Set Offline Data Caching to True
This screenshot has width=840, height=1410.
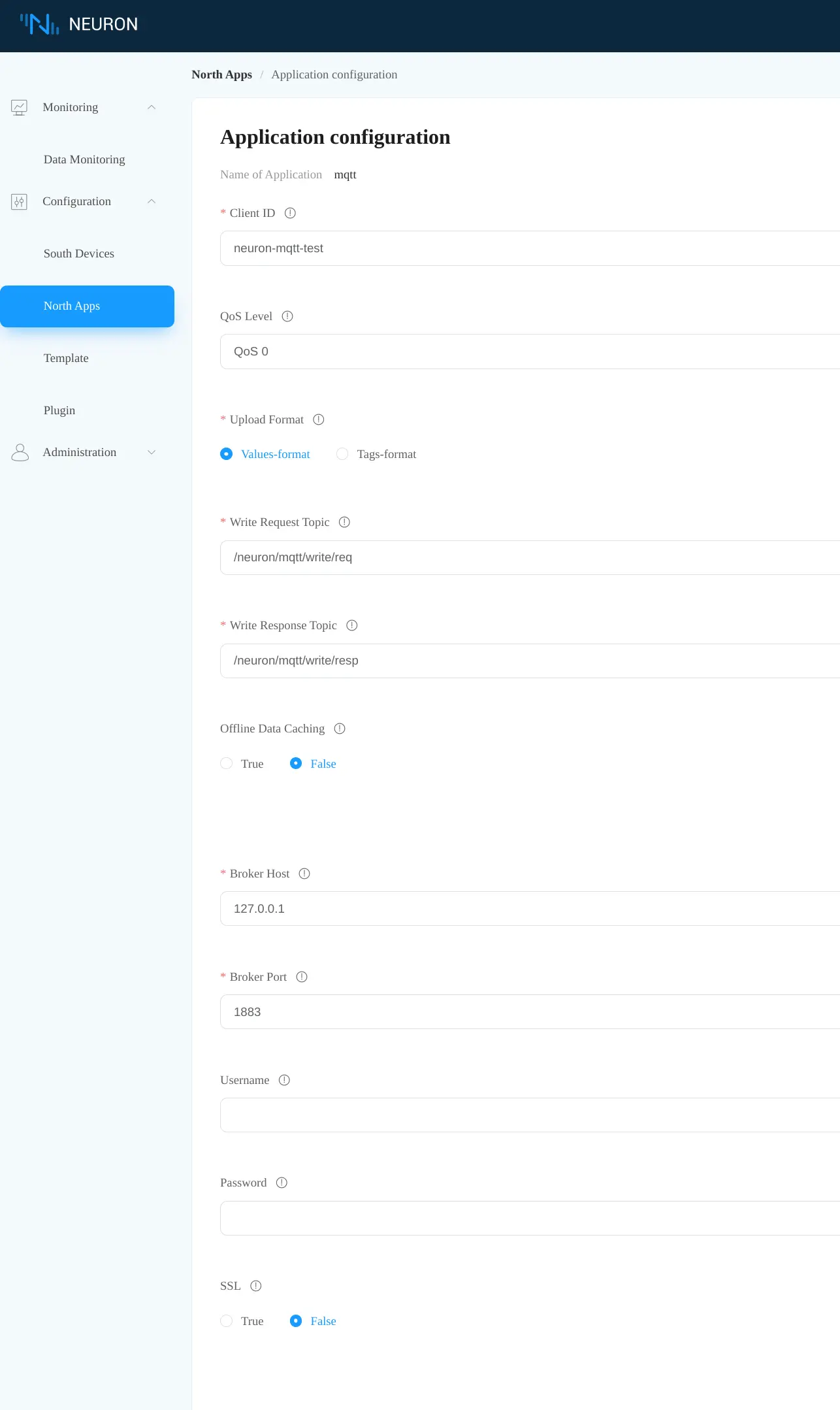[x=226, y=764]
